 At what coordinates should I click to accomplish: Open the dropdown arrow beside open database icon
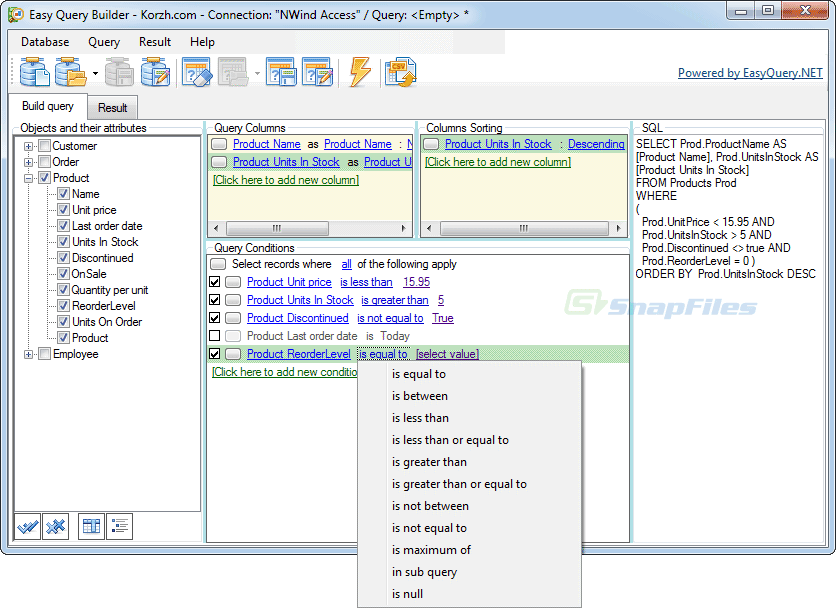coord(95,73)
